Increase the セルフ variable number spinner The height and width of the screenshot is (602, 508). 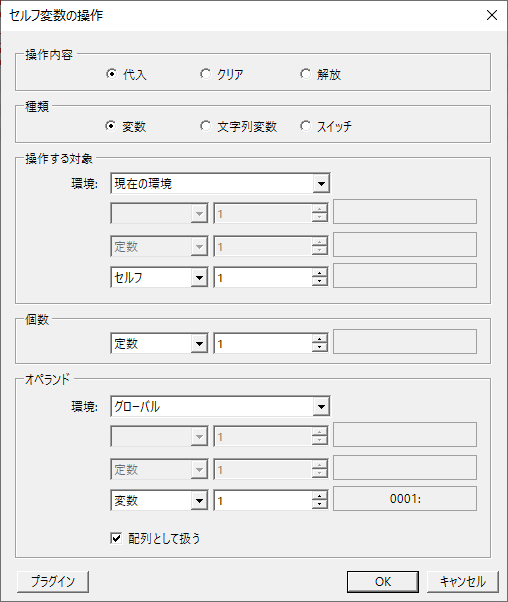coord(319,273)
